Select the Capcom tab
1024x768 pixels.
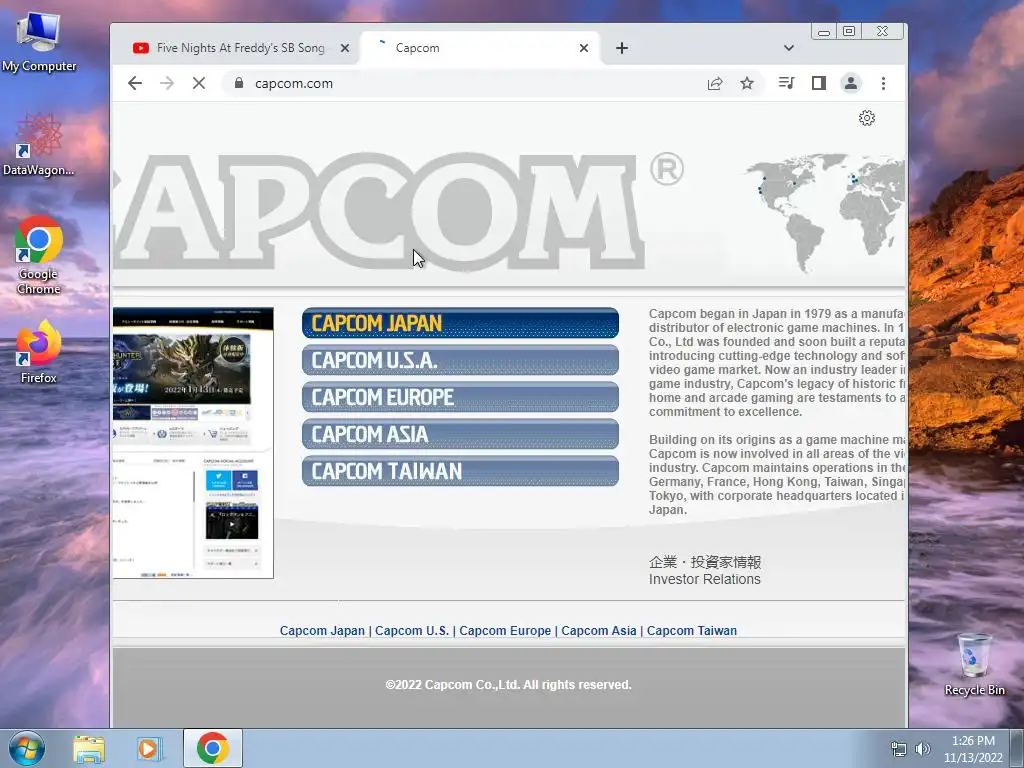coord(480,48)
